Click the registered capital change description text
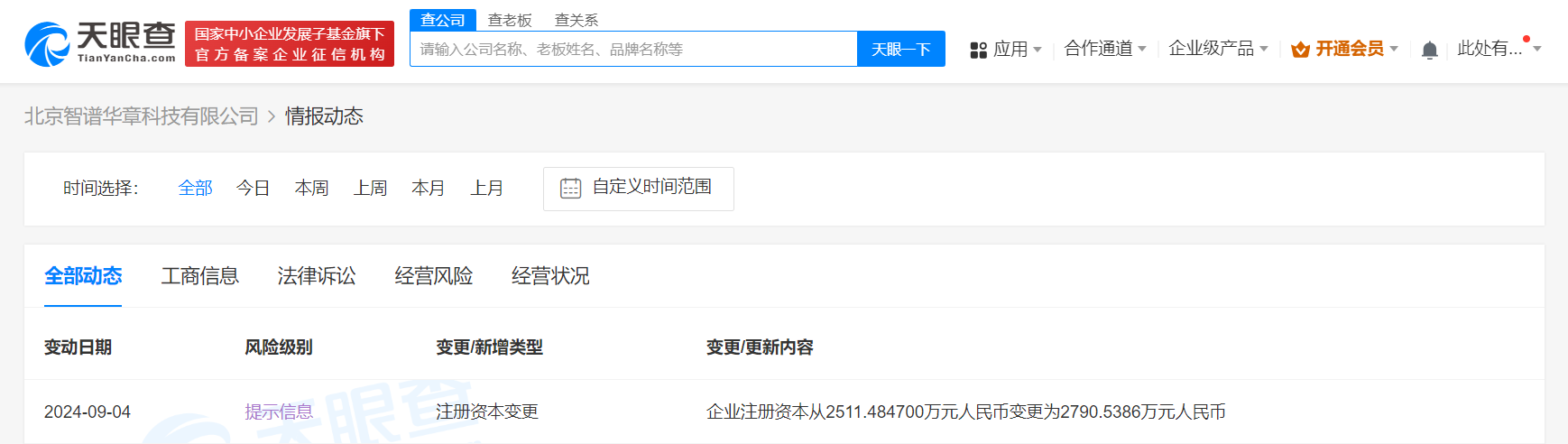 (966, 412)
